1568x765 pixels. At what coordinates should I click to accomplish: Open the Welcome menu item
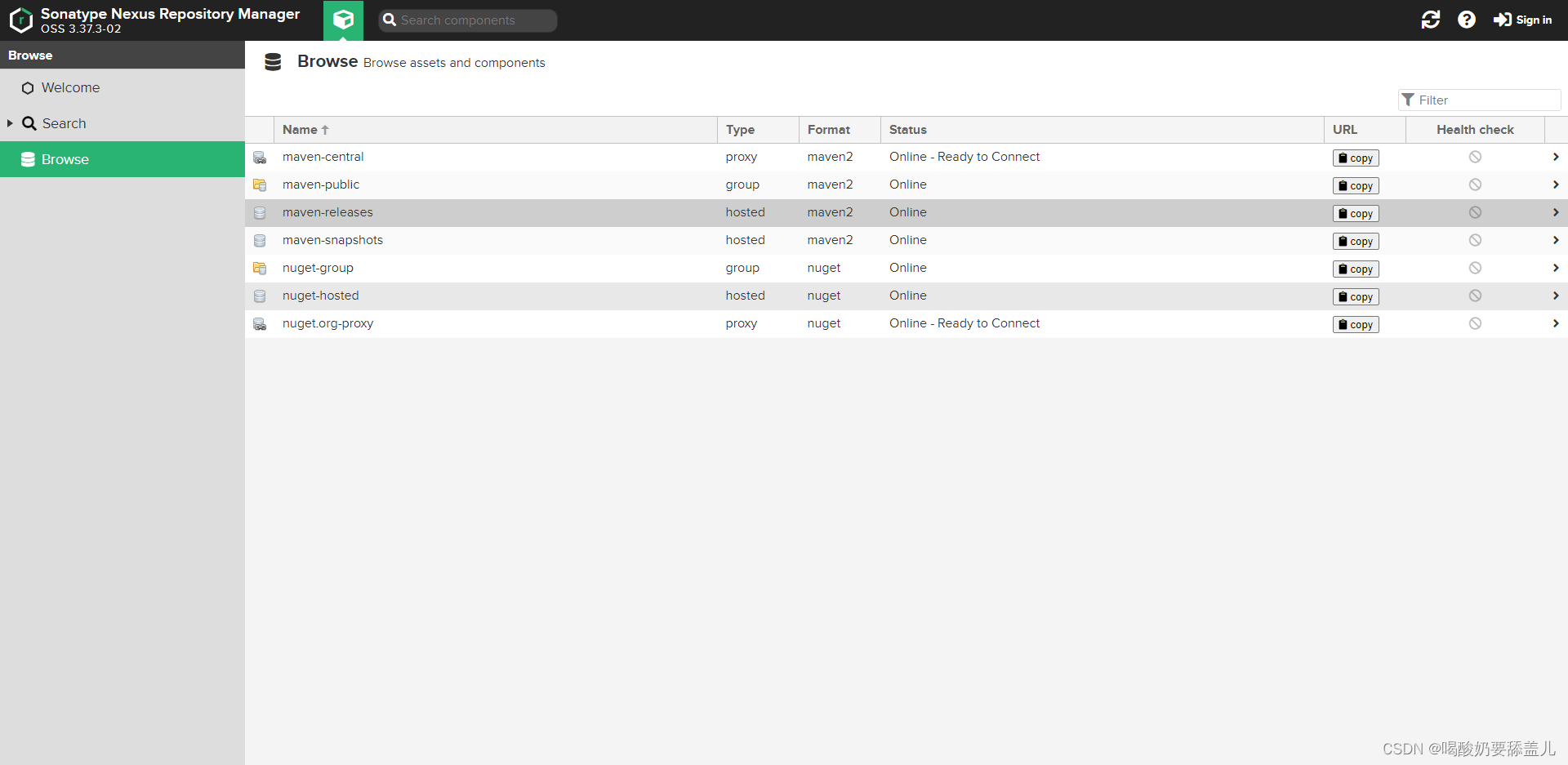122,87
